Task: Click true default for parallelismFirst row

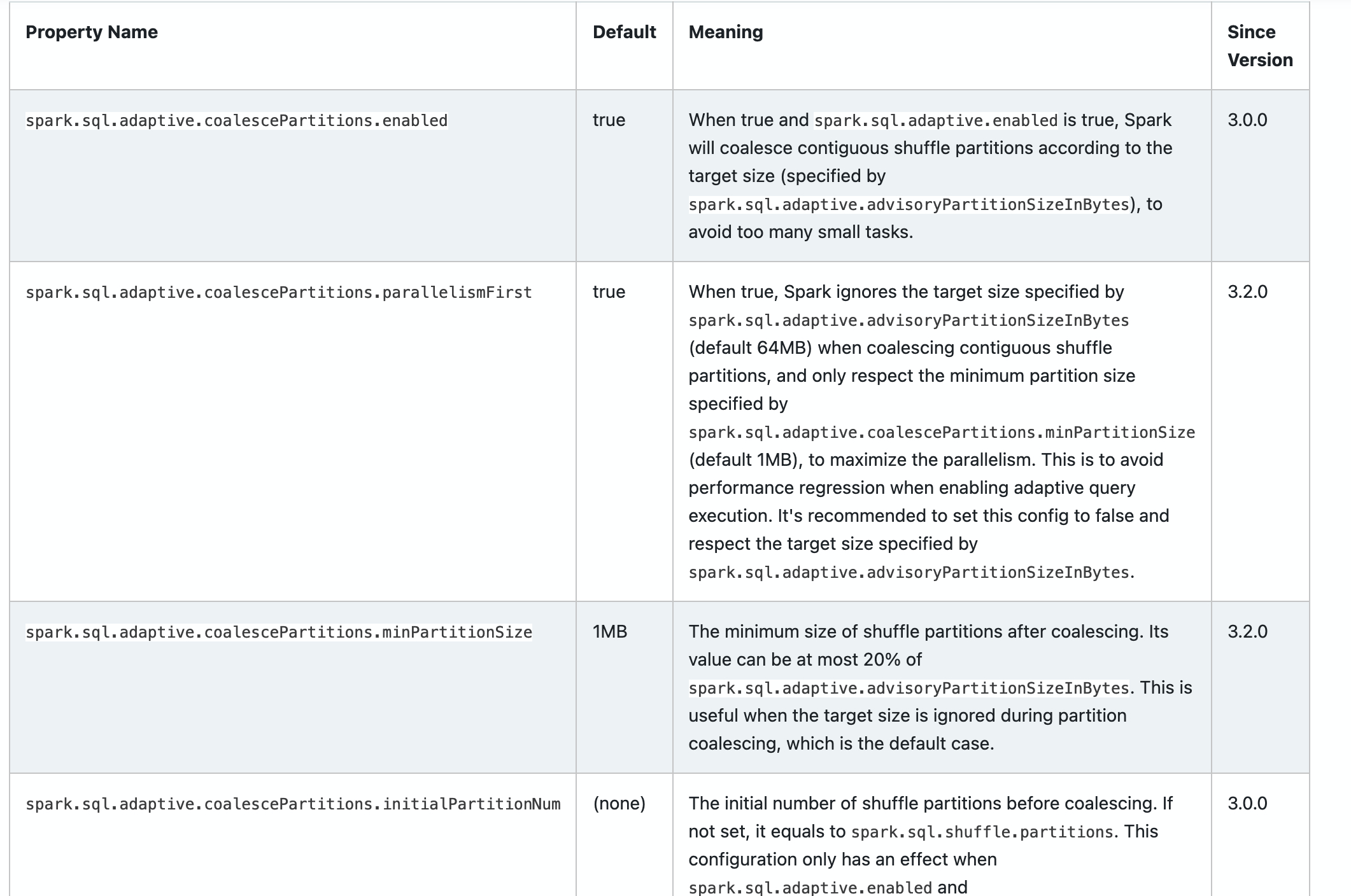Action: point(609,291)
